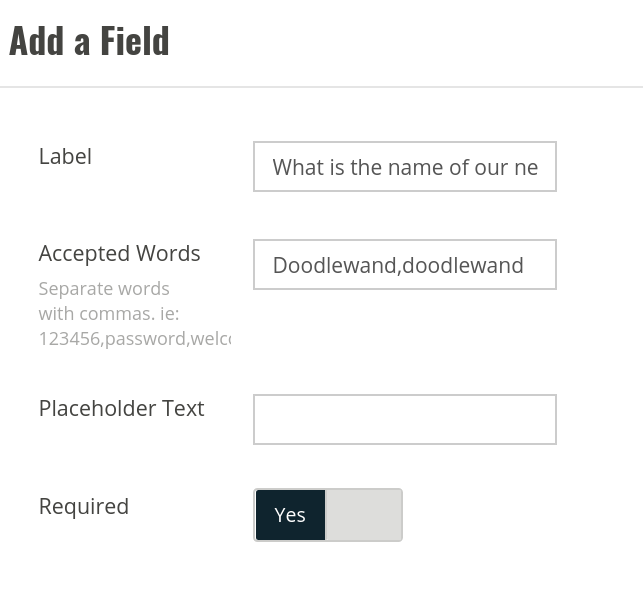The height and width of the screenshot is (593, 643).
Task: Select the empty Placeholder Text field
Action: coord(405,420)
